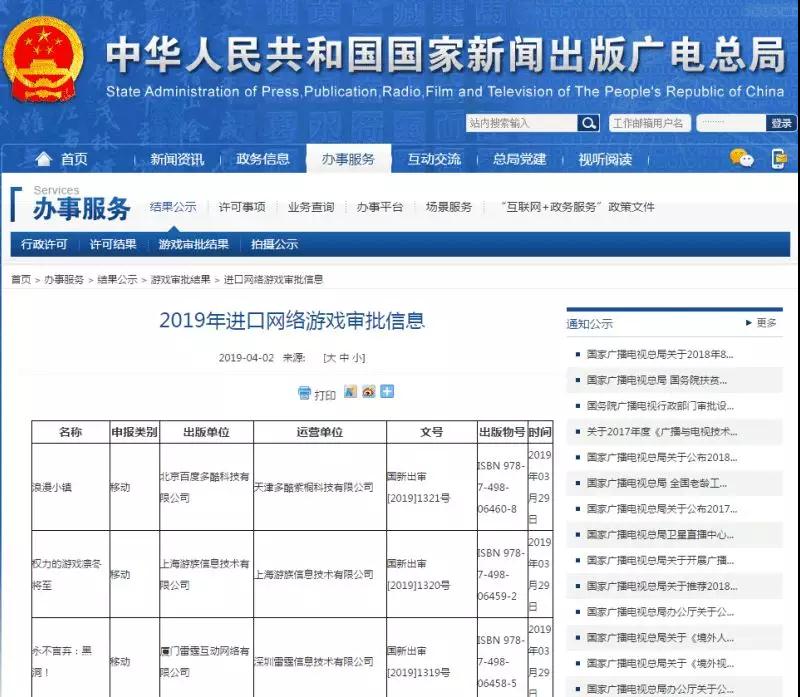
Task: Expand 更多 in the 通知公示 panel
Action: [762, 323]
